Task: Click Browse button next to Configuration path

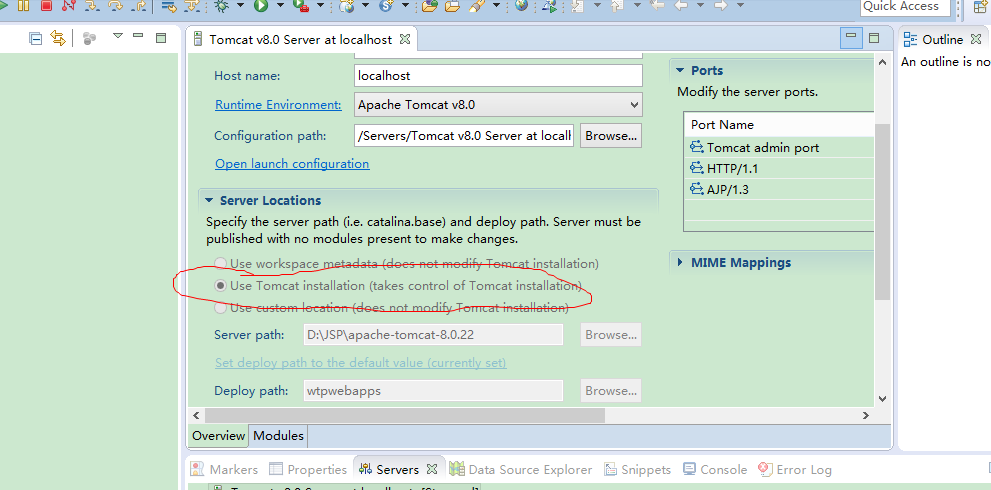Action: point(610,135)
